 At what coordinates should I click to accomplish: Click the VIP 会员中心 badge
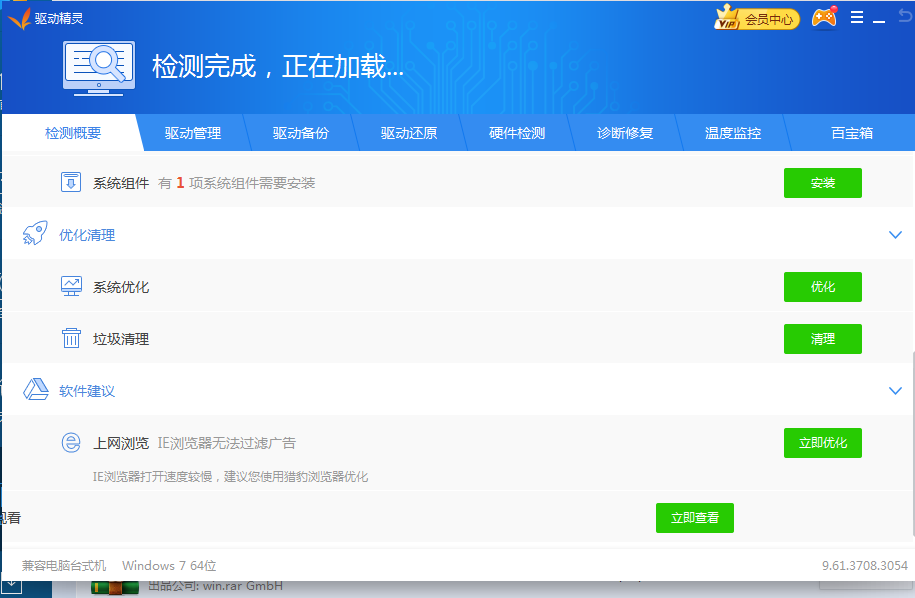pyautogui.click(x=757, y=18)
